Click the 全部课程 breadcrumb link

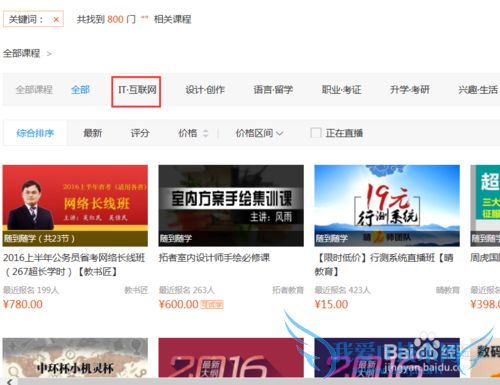(22, 53)
